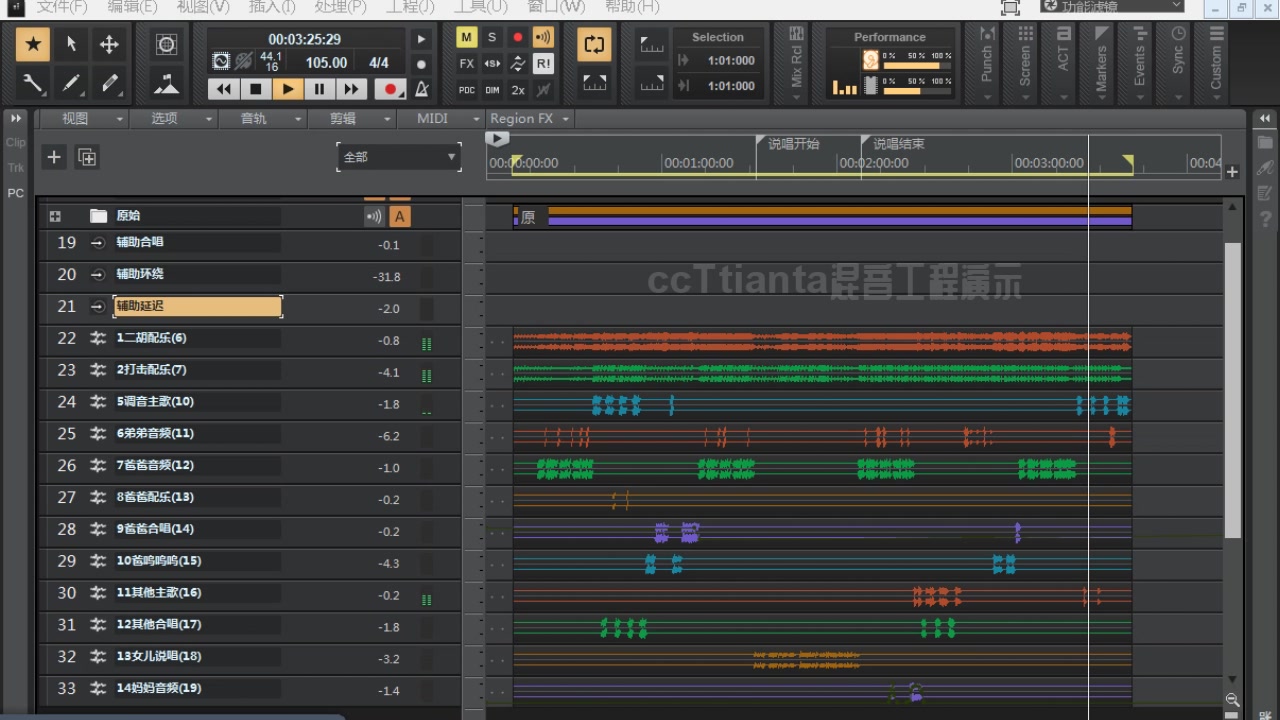Toggle the DIM solo button

pyautogui.click(x=492, y=90)
